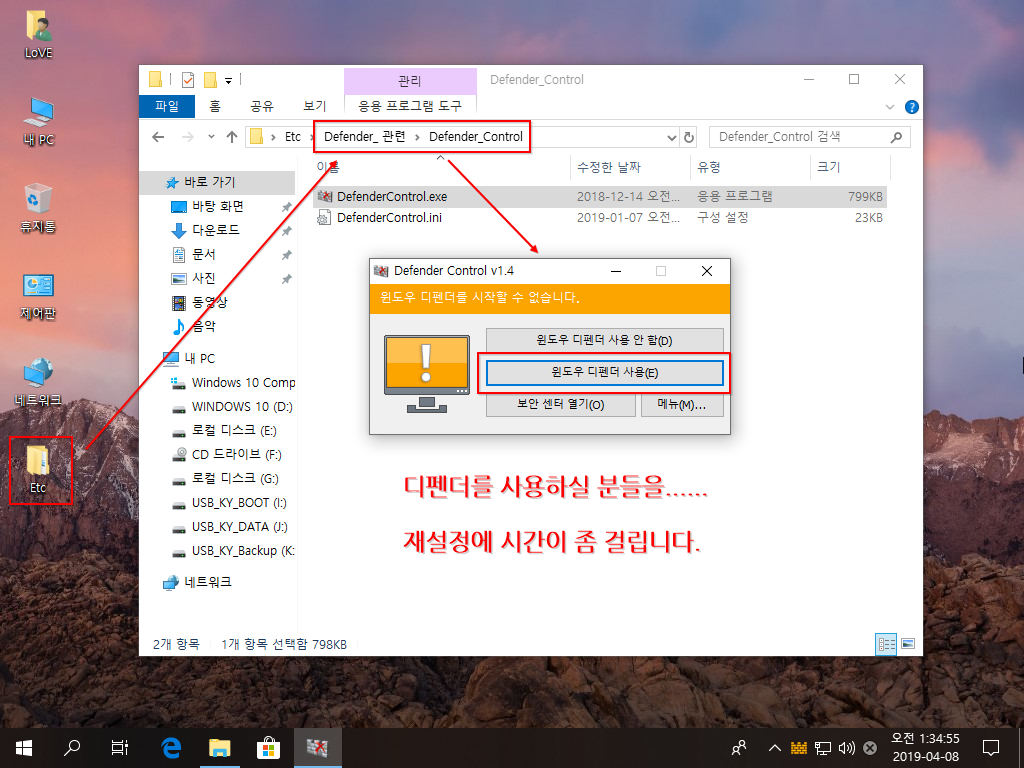Click the Defender_Control 검색 search box
Screen dimensions: 1024x768
click(809, 136)
